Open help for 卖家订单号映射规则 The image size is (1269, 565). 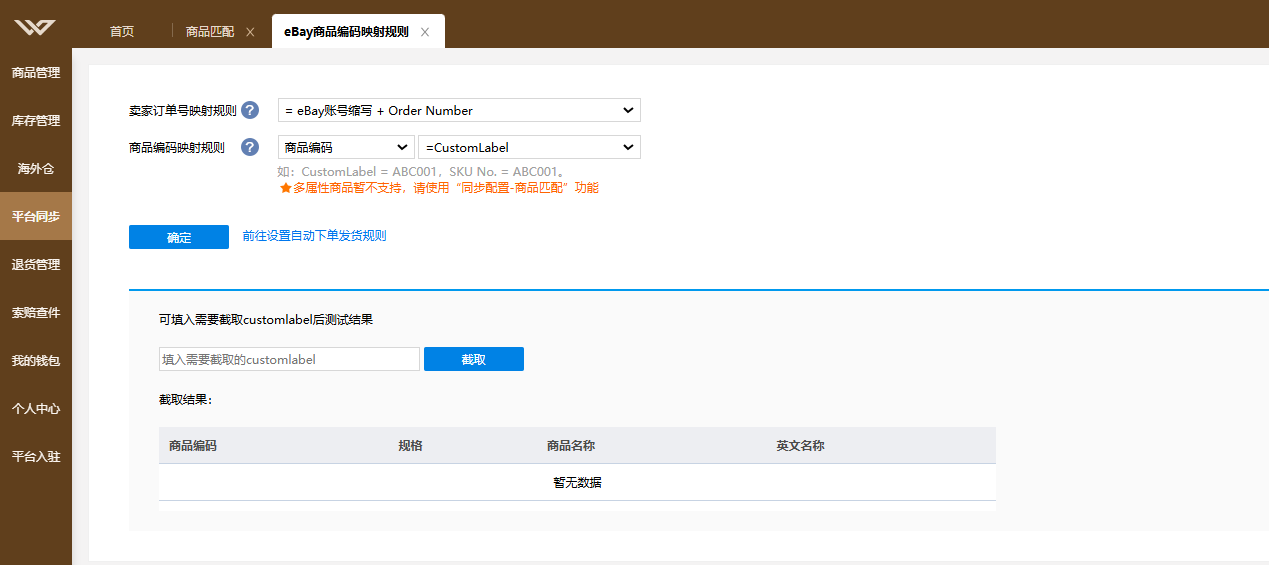pyautogui.click(x=250, y=110)
